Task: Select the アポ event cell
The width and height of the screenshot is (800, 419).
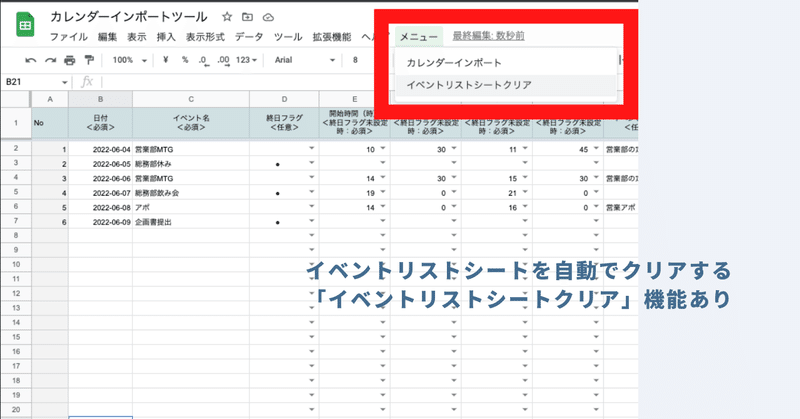Action: (191, 208)
